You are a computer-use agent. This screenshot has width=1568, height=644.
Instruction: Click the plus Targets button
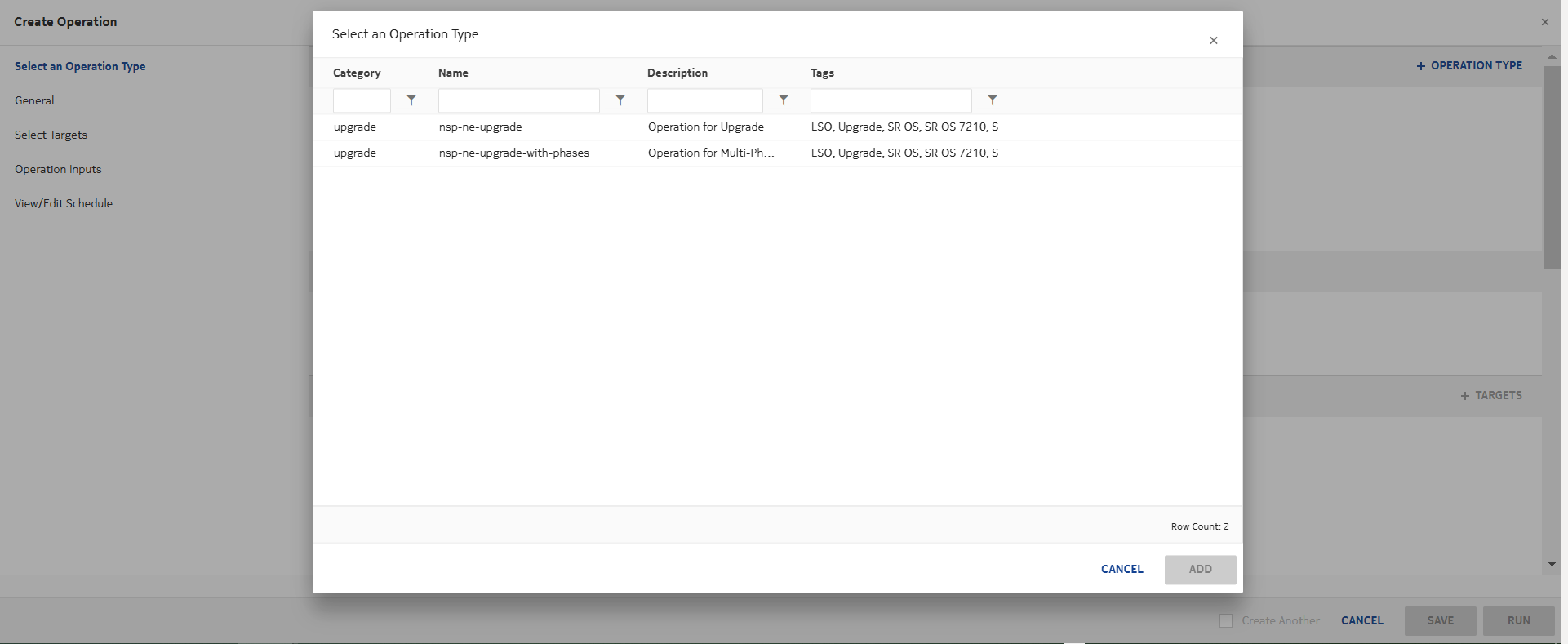point(1490,395)
